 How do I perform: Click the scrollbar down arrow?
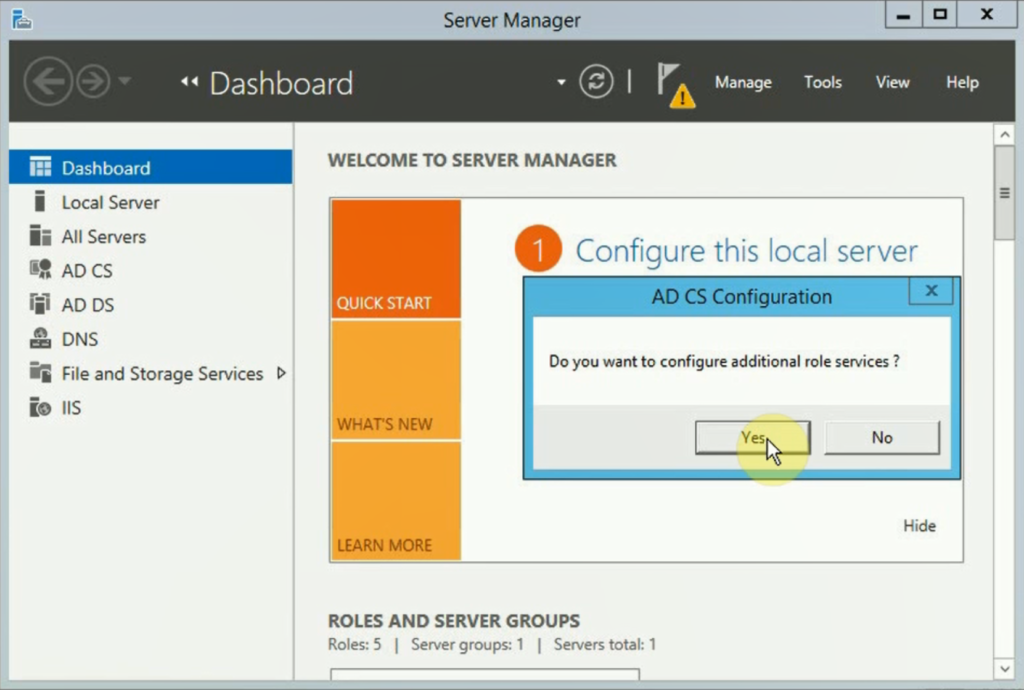point(1004,668)
